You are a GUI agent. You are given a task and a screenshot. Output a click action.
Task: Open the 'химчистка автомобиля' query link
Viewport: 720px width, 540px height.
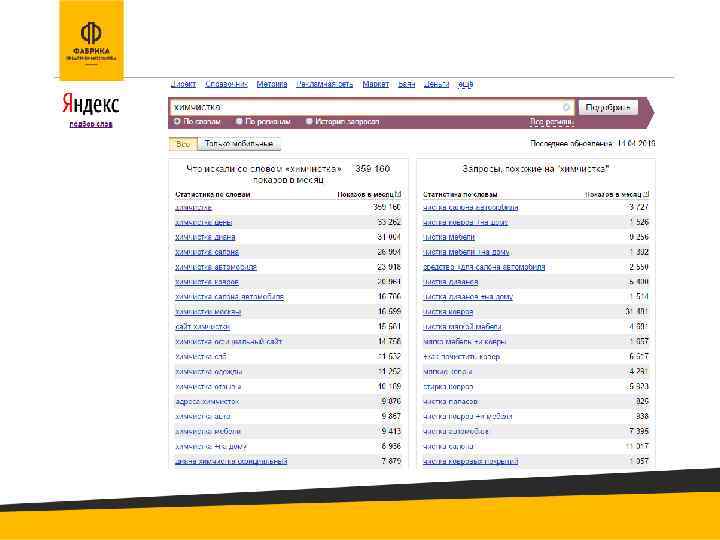click(x=215, y=267)
